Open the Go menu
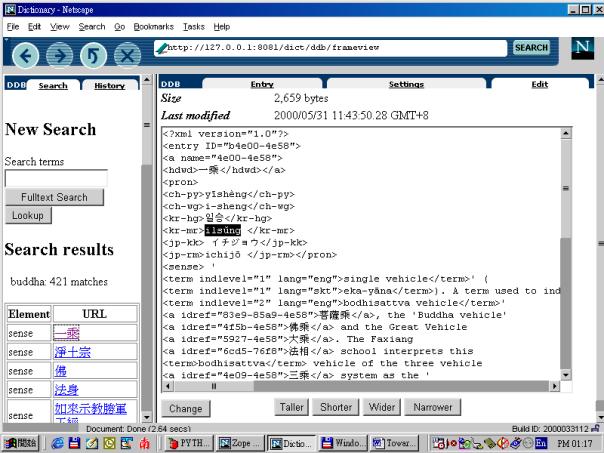 pyautogui.click(x=119, y=27)
